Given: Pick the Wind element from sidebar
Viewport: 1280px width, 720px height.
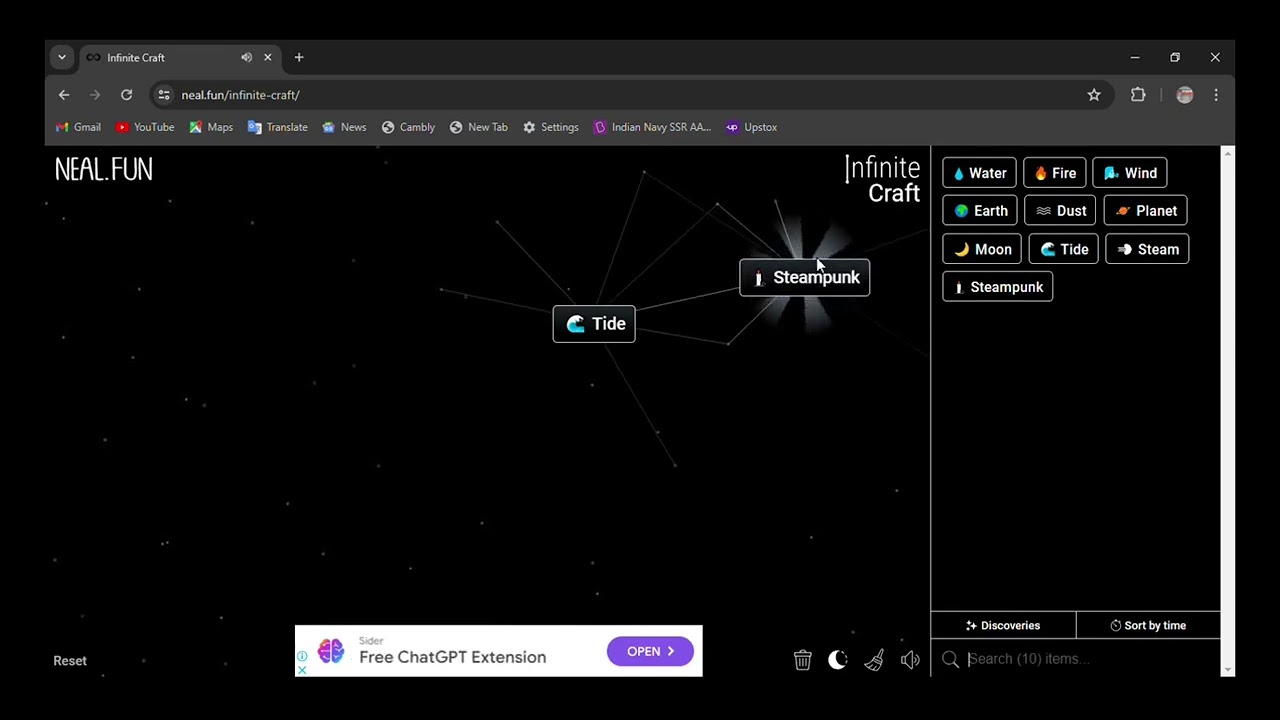Looking at the screenshot, I should coord(1130,173).
